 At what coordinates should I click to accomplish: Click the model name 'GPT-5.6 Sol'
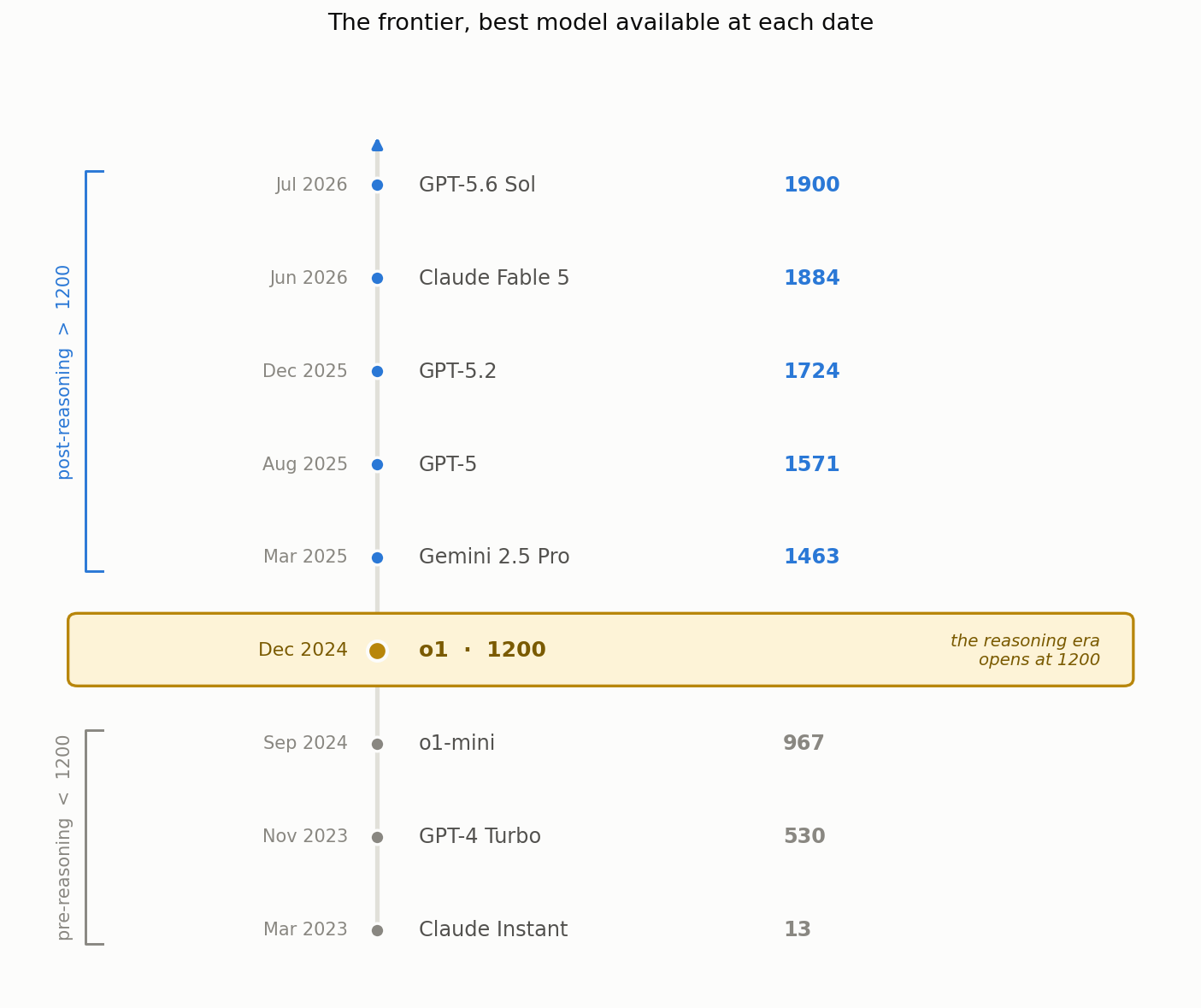pyautogui.click(x=477, y=186)
